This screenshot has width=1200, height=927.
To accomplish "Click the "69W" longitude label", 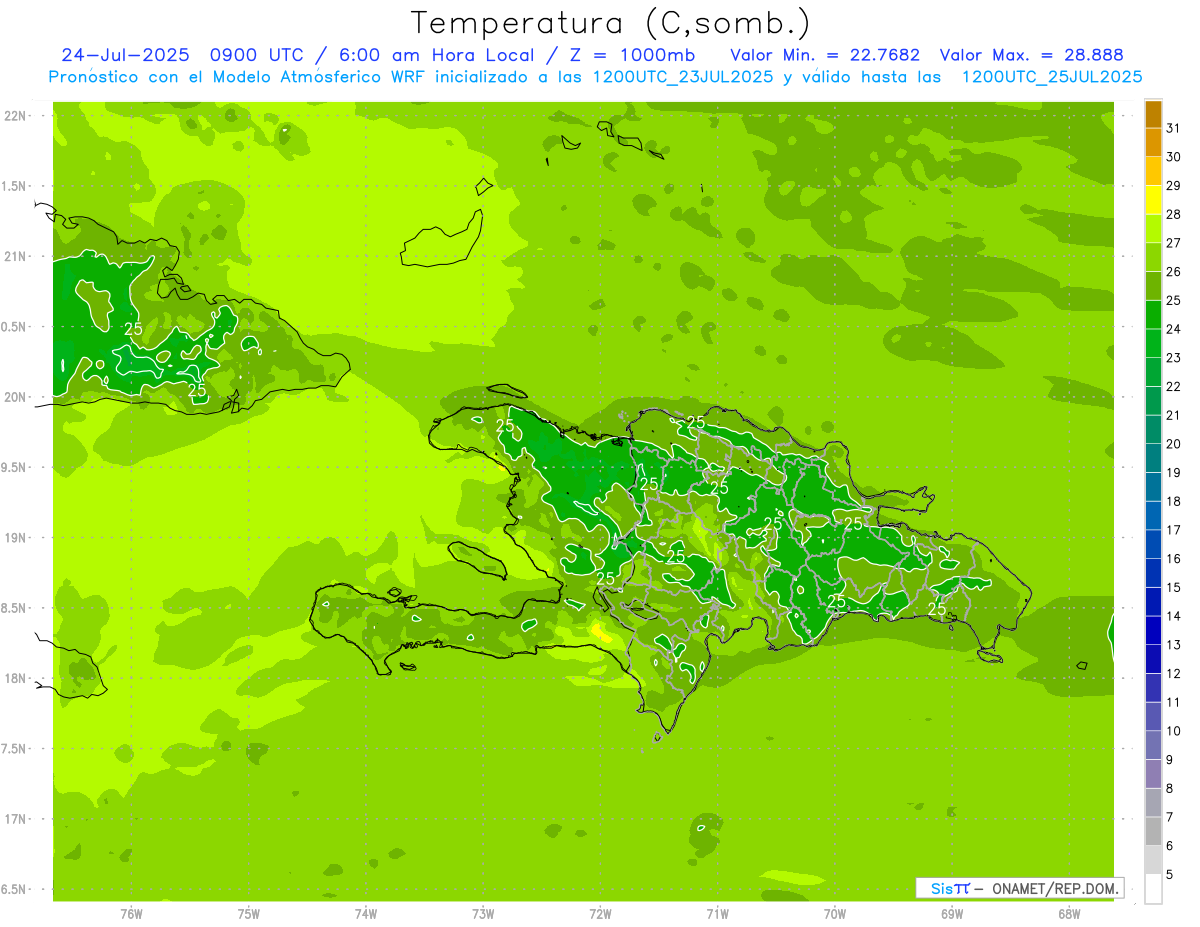I will pyautogui.click(x=952, y=914).
